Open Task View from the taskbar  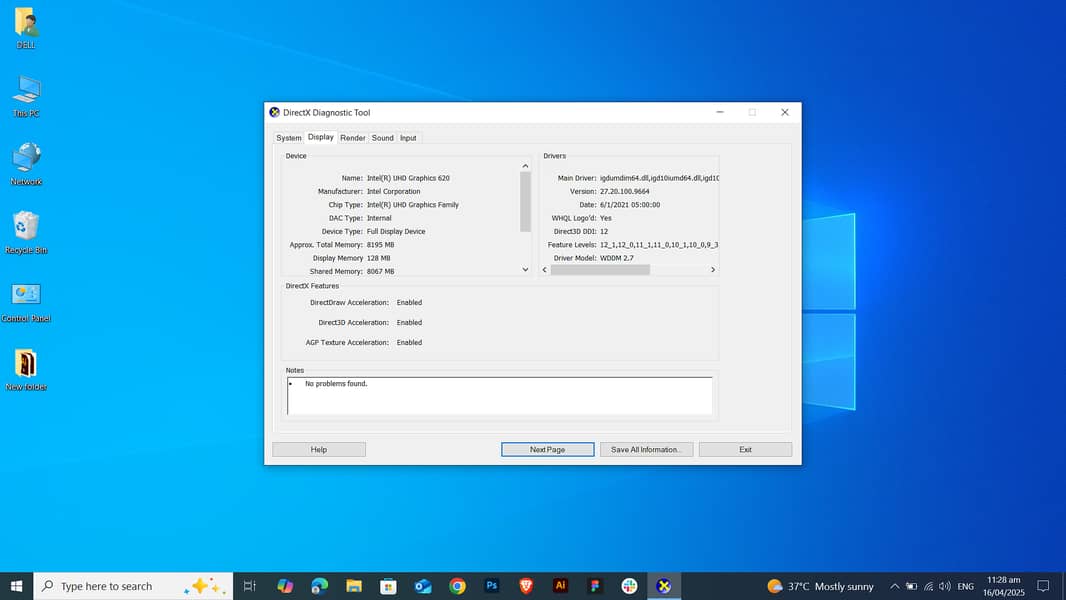pos(250,586)
